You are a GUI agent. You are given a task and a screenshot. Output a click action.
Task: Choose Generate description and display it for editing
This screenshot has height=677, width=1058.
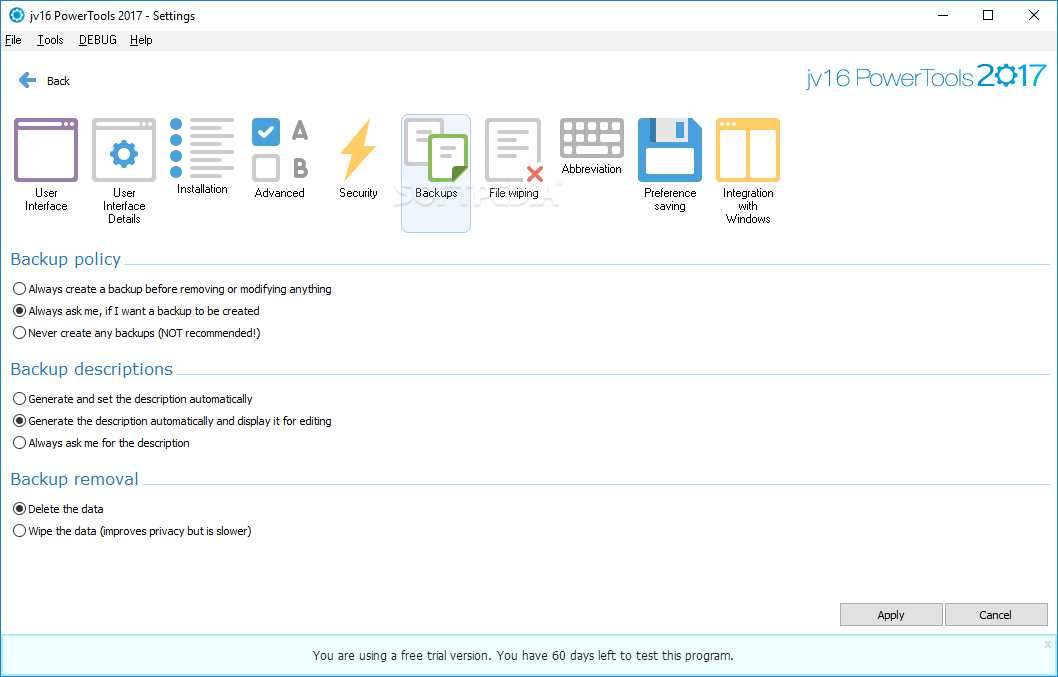point(172,421)
